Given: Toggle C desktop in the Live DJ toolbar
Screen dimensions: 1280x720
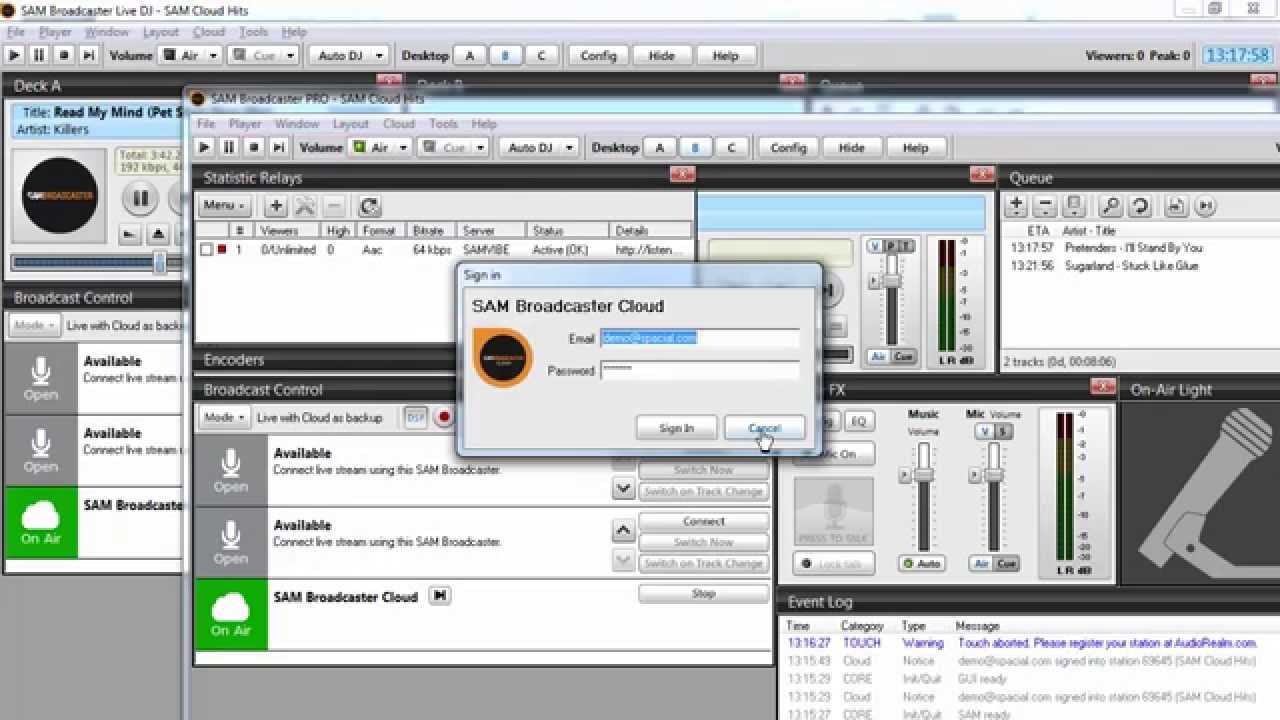Looking at the screenshot, I should coord(541,55).
